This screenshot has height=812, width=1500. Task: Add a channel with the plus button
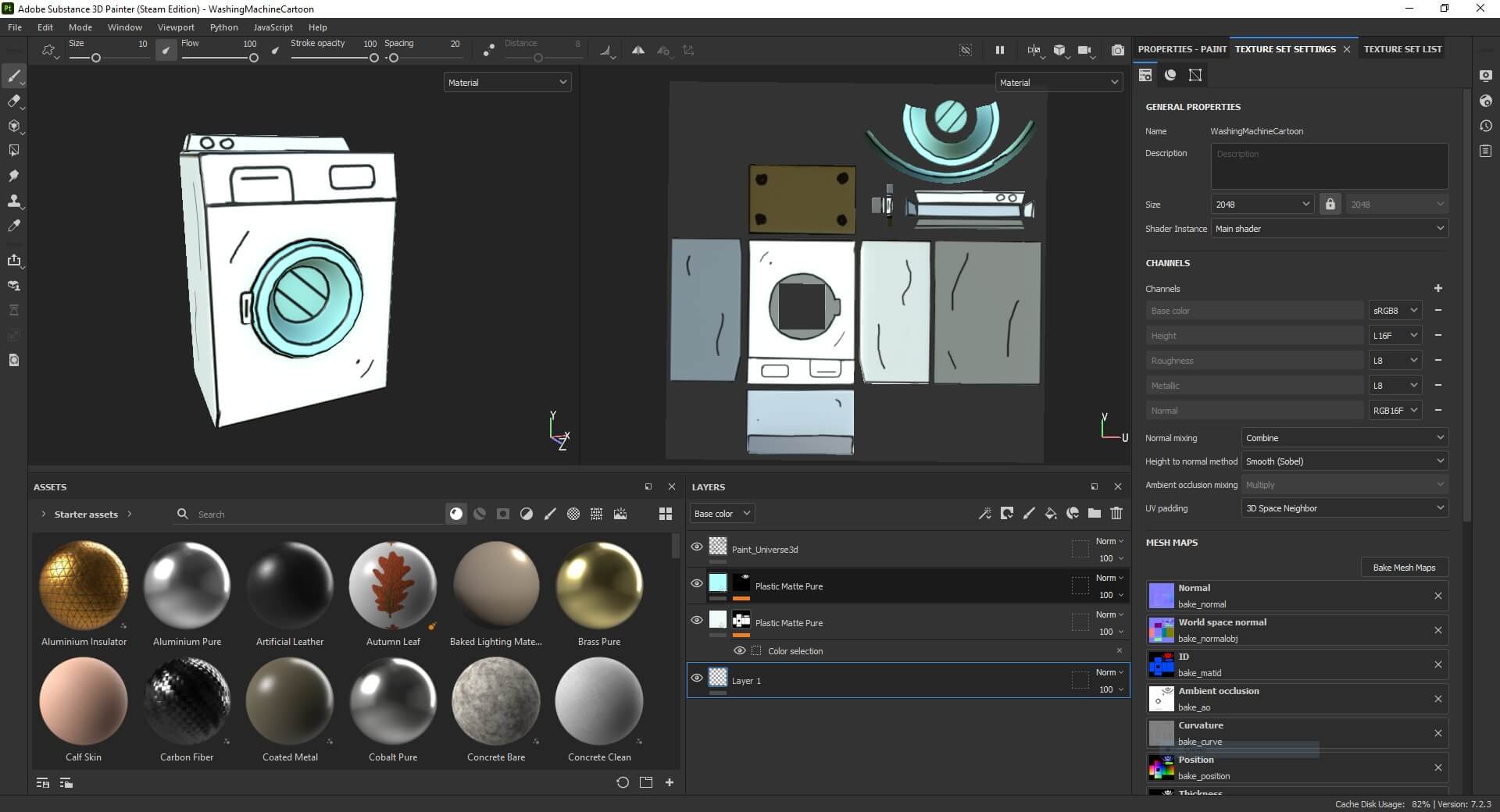pyautogui.click(x=1438, y=288)
